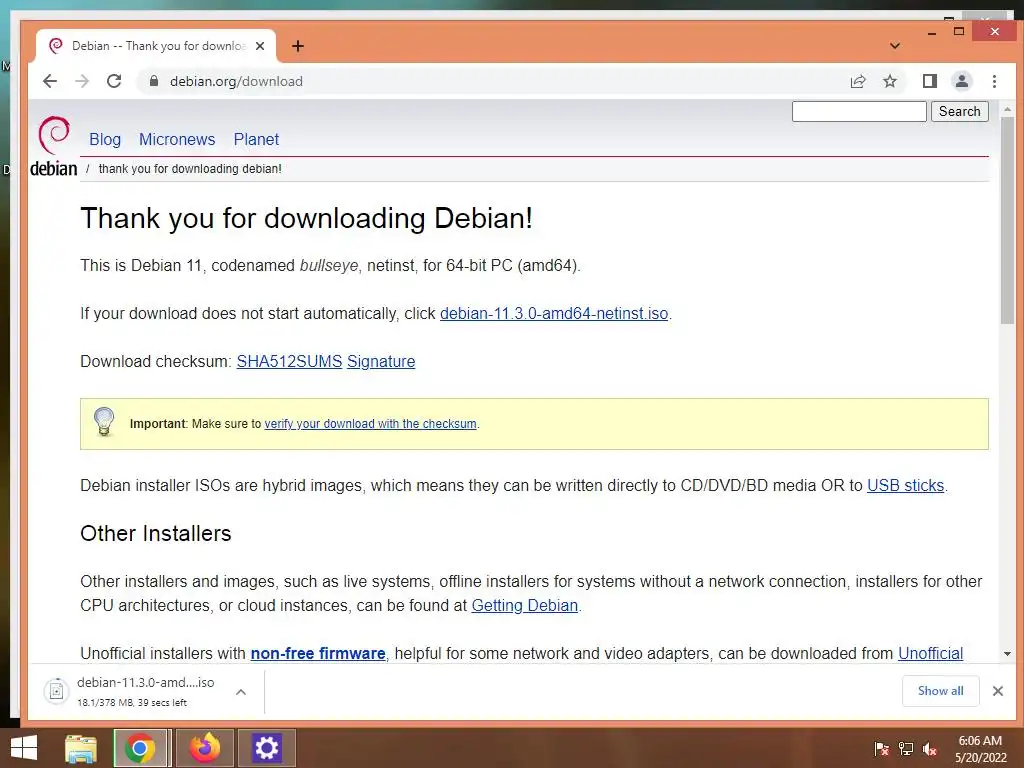Open Chrome's three-dot menu
The width and height of the screenshot is (1024, 768).
(994, 81)
